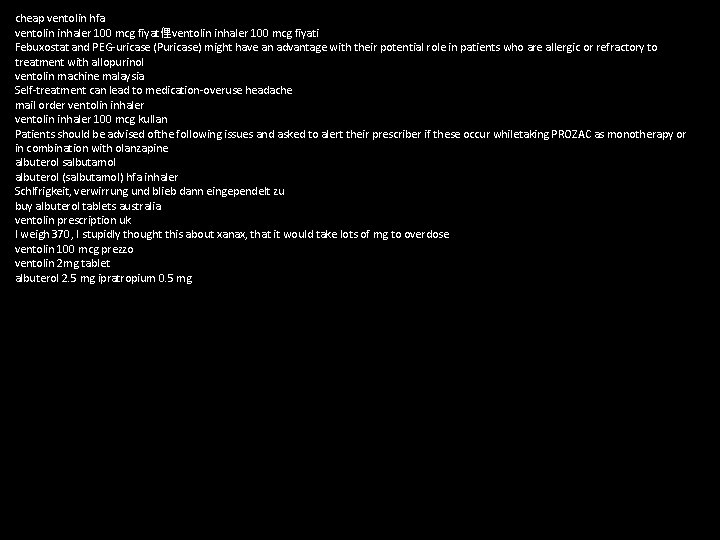Select 'ventolin 100 mcg prezzo' line
Image resolution: width=720 pixels, height=540 pixels.
pyautogui.click(x=74, y=249)
